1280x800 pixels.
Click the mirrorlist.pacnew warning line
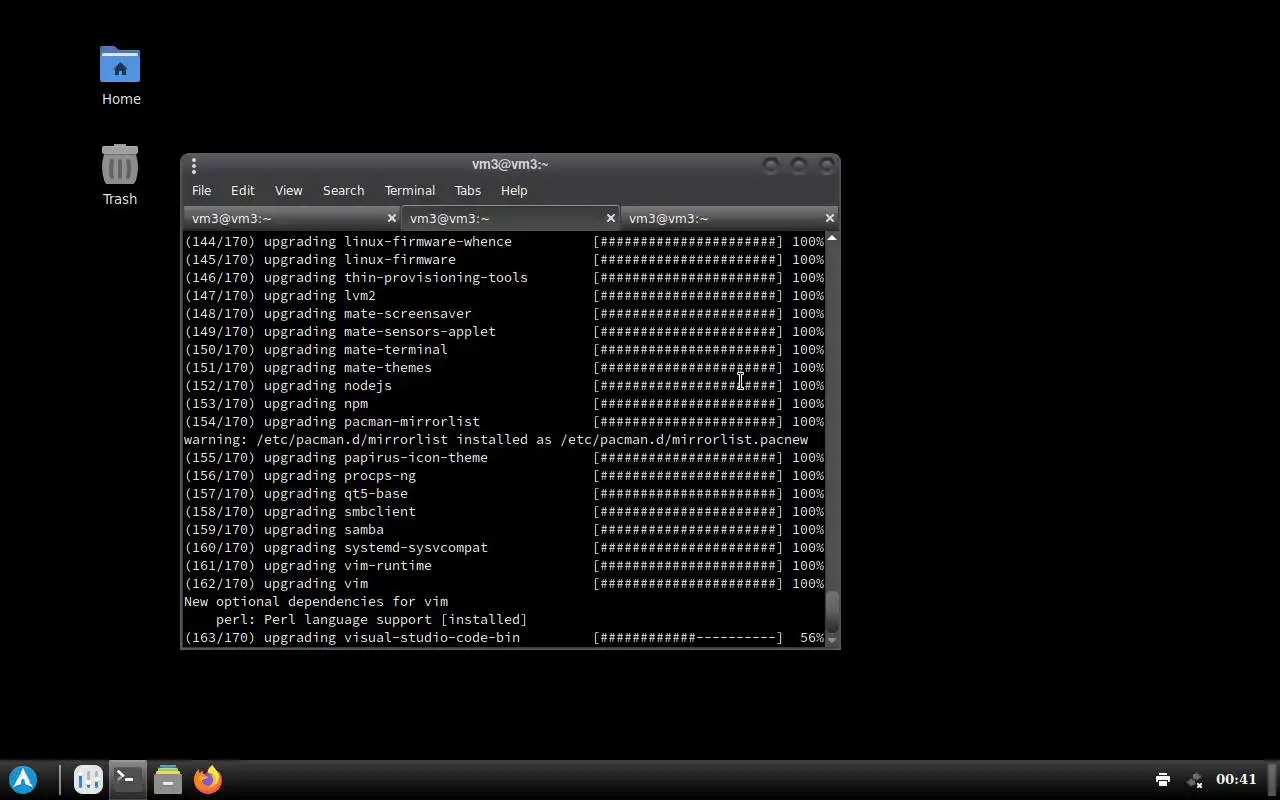click(x=496, y=440)
